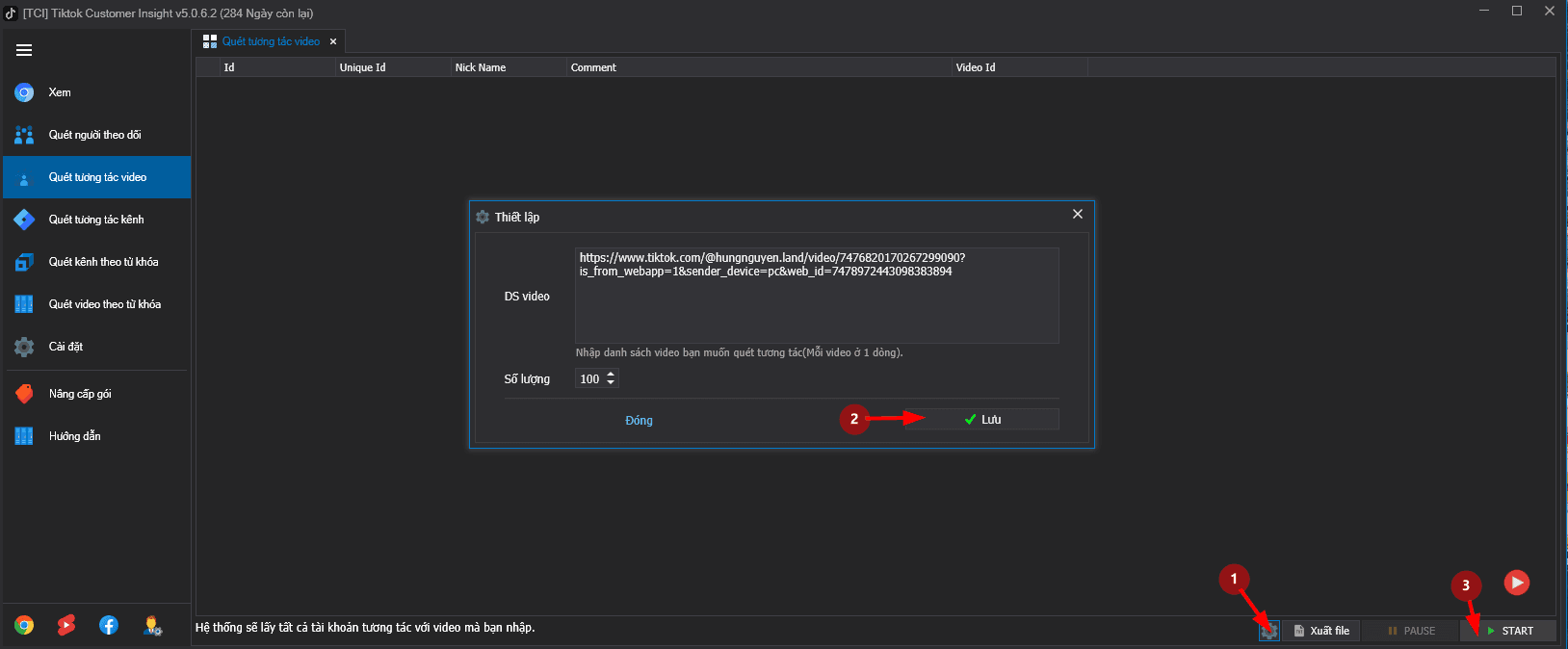Close the Thiết lập dialog

(1078, 214)
